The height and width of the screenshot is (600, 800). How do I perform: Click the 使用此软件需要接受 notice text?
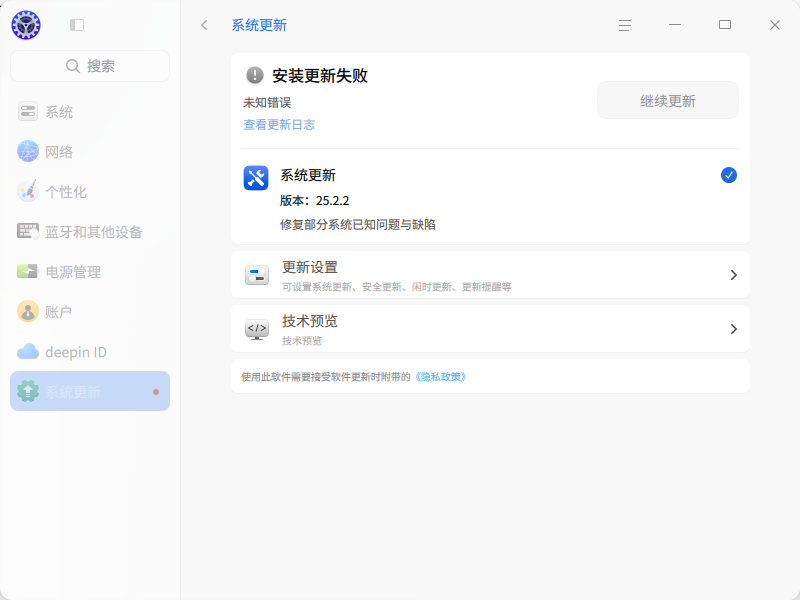coord(326,377)
